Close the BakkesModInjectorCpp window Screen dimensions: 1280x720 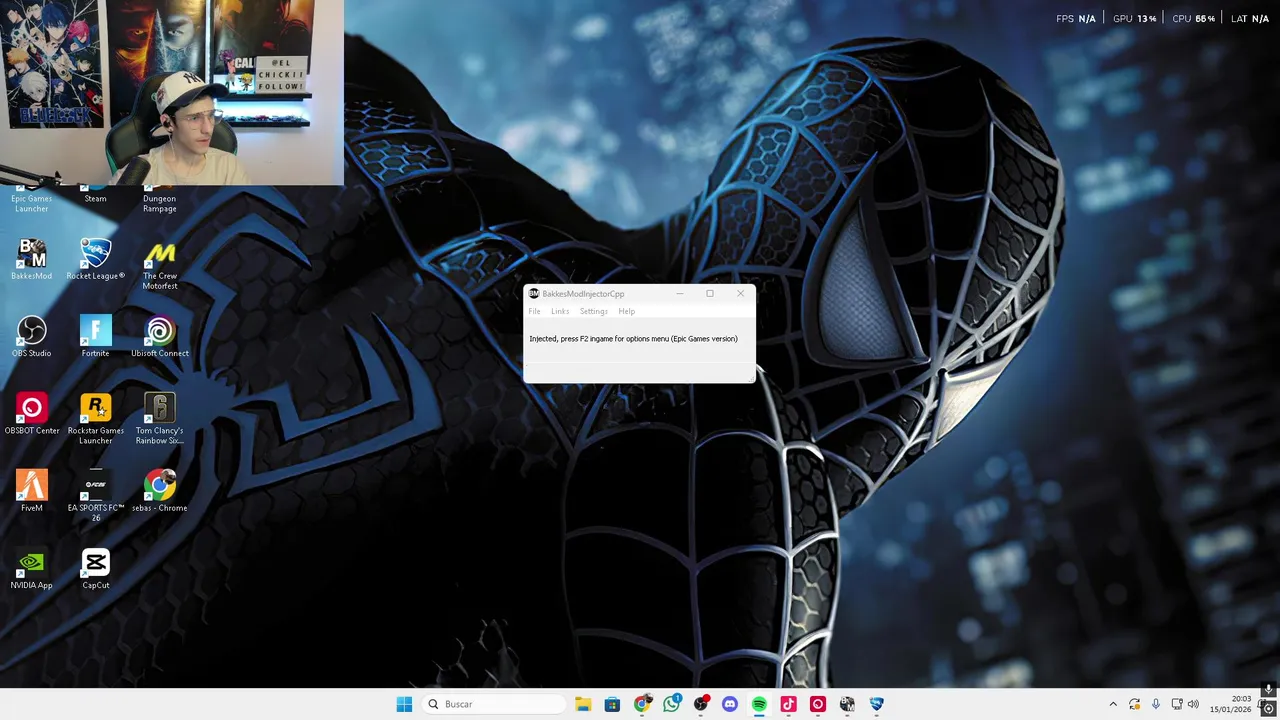[740, 294]
